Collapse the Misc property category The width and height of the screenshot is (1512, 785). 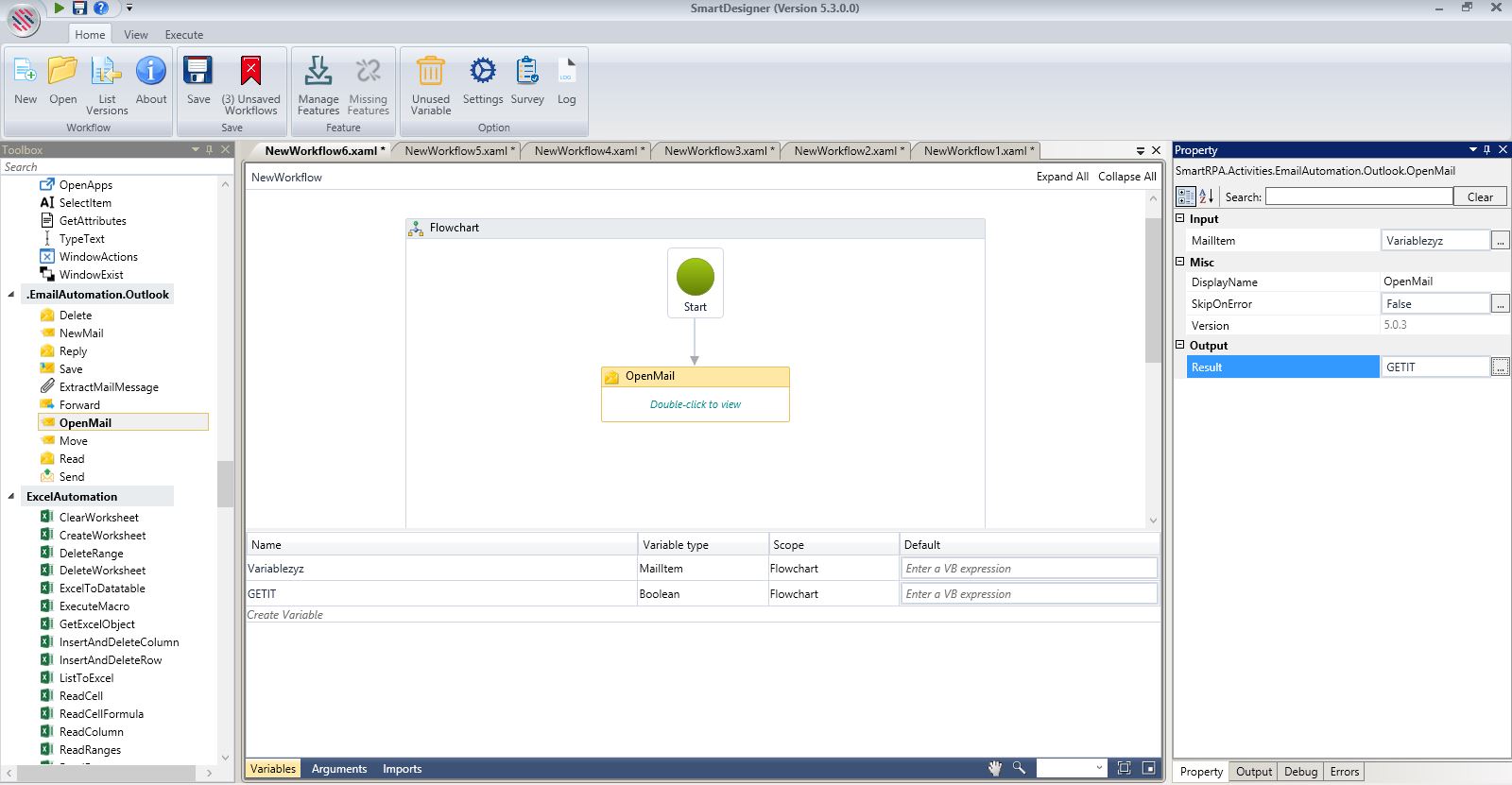pyautogui.click(x=1179, y=262)
